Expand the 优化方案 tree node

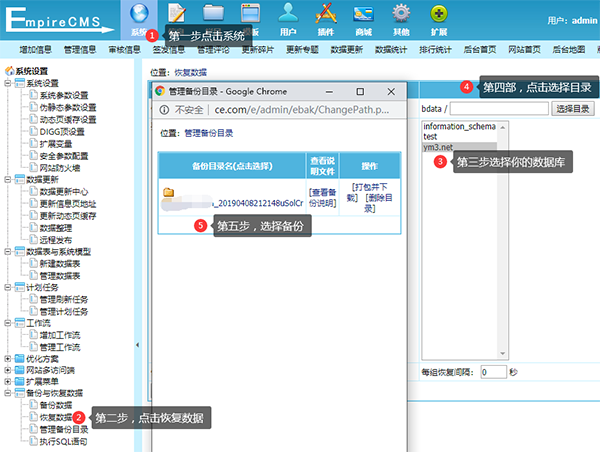(x=7, y=359)
